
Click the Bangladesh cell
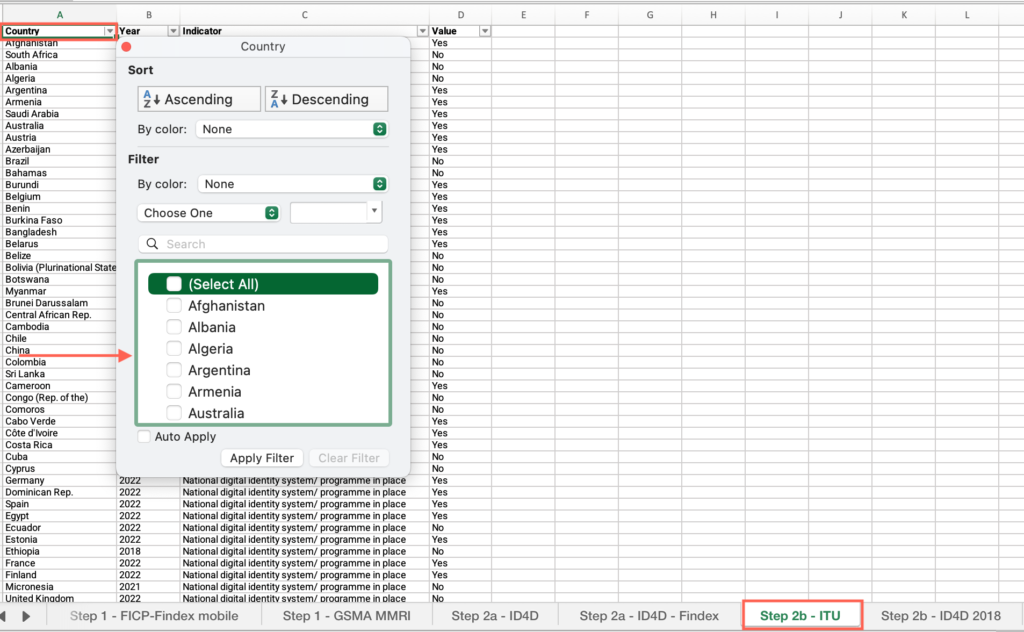coord(59,232)
